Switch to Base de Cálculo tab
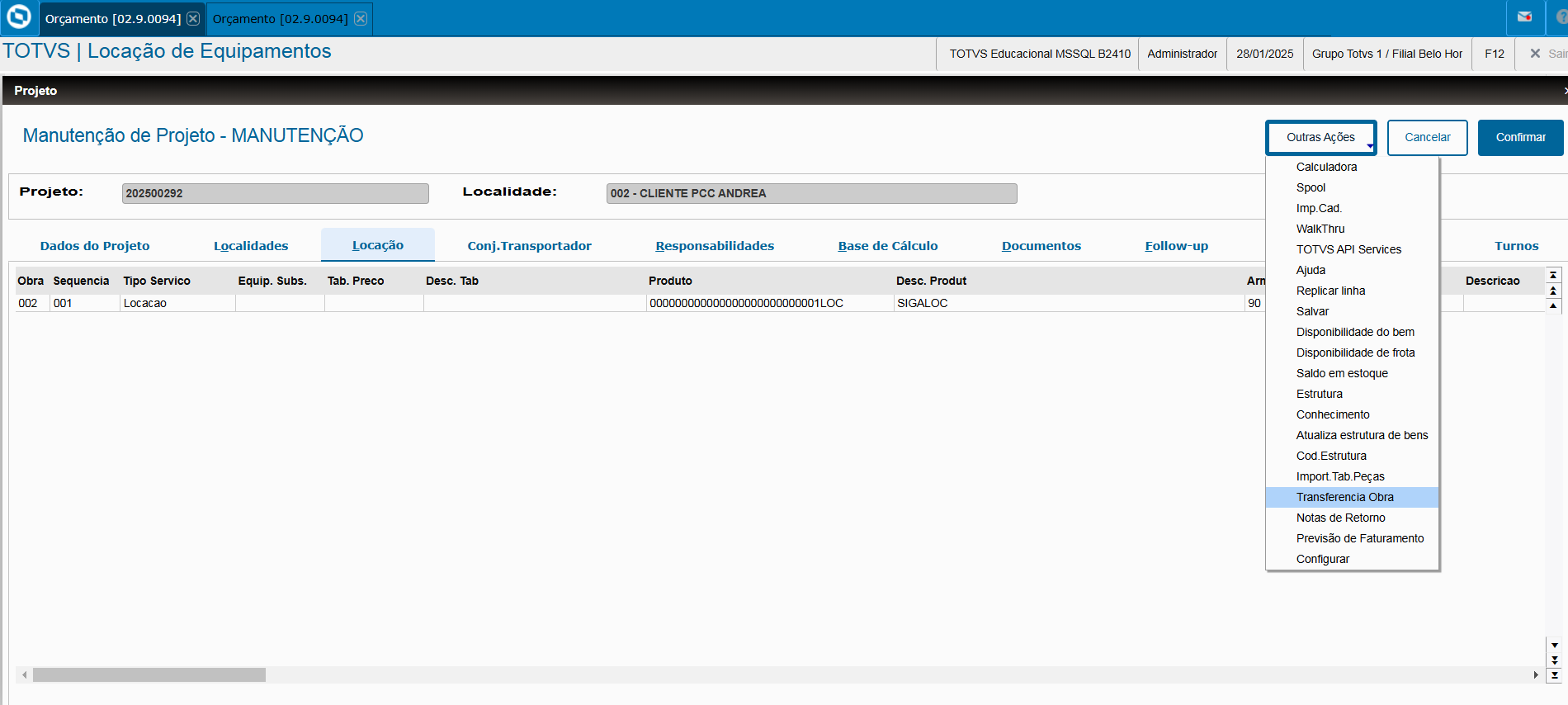Screen dimensions: 1568x705 (x=888, y=246)
